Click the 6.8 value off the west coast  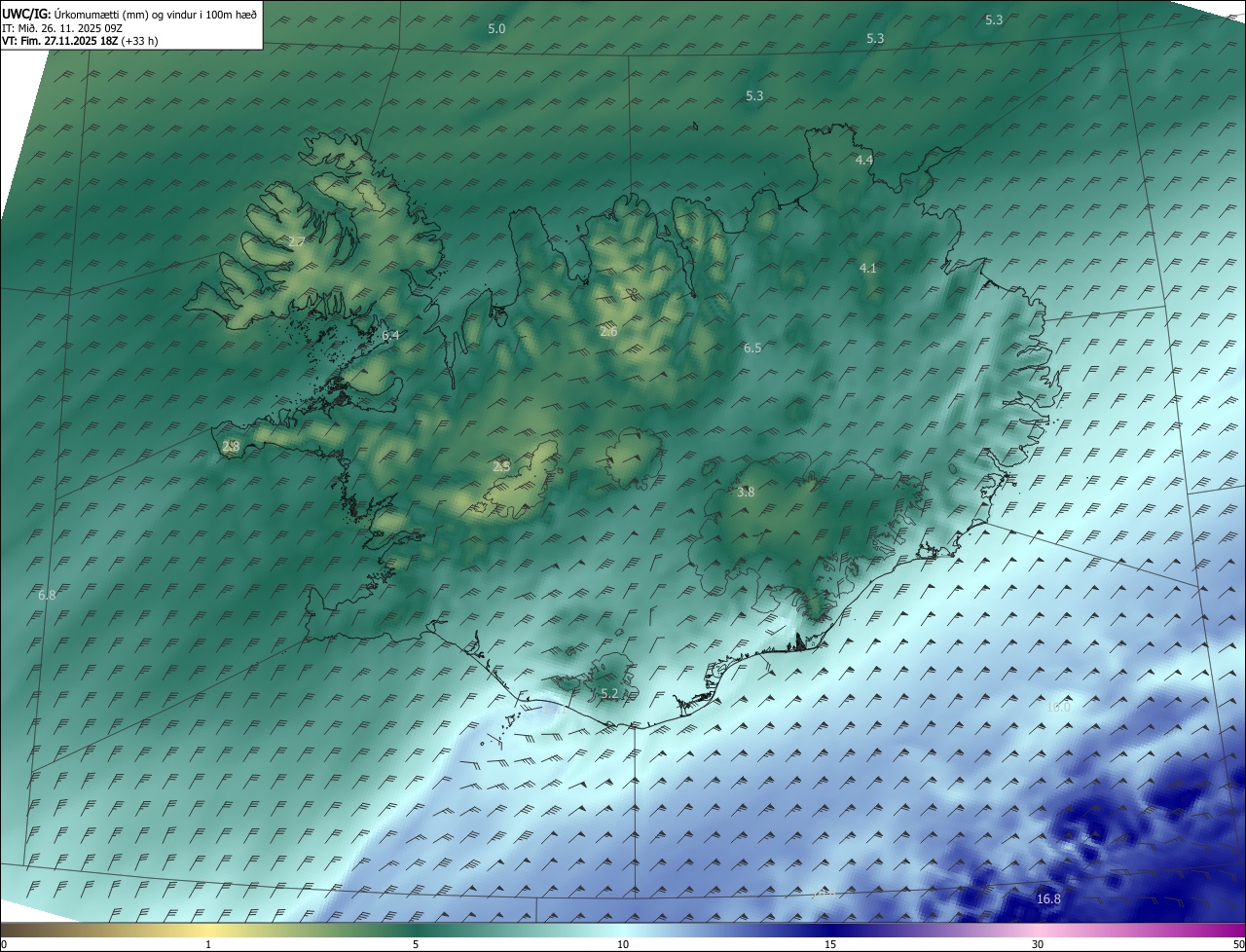pos(47,595)
